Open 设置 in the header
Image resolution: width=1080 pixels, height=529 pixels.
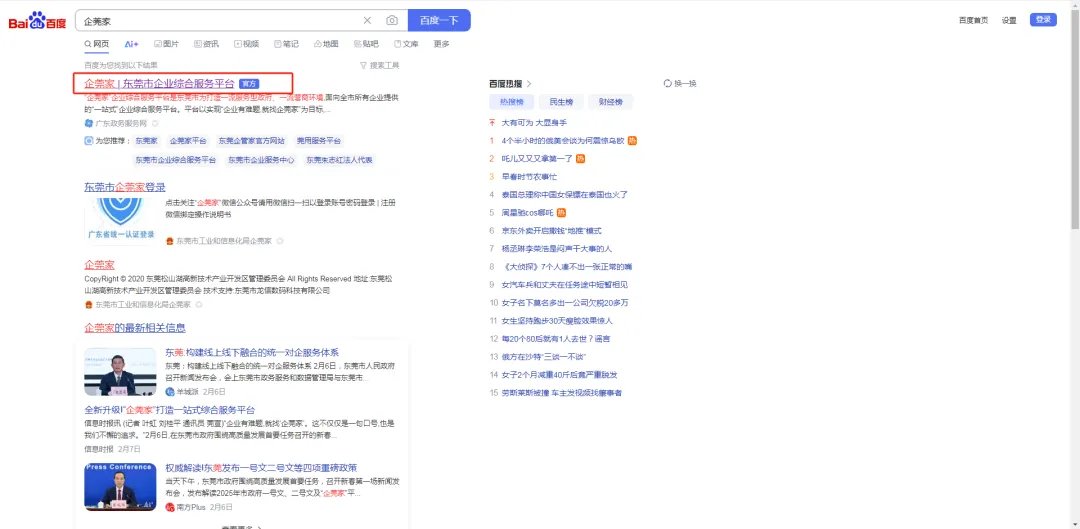[x=1009, y=20]
